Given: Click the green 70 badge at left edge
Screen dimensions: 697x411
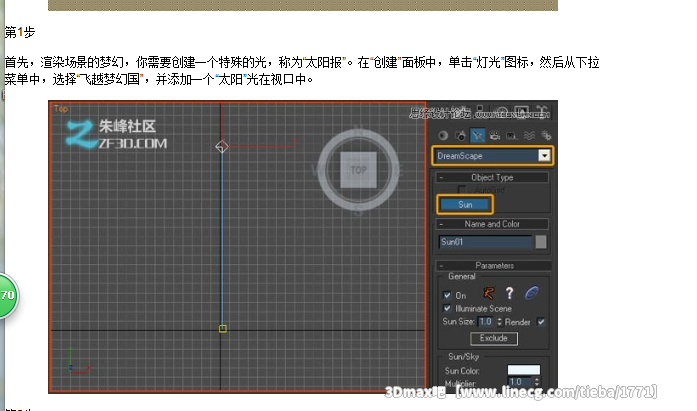Looking at the screenshot, I should click(8, 295).
